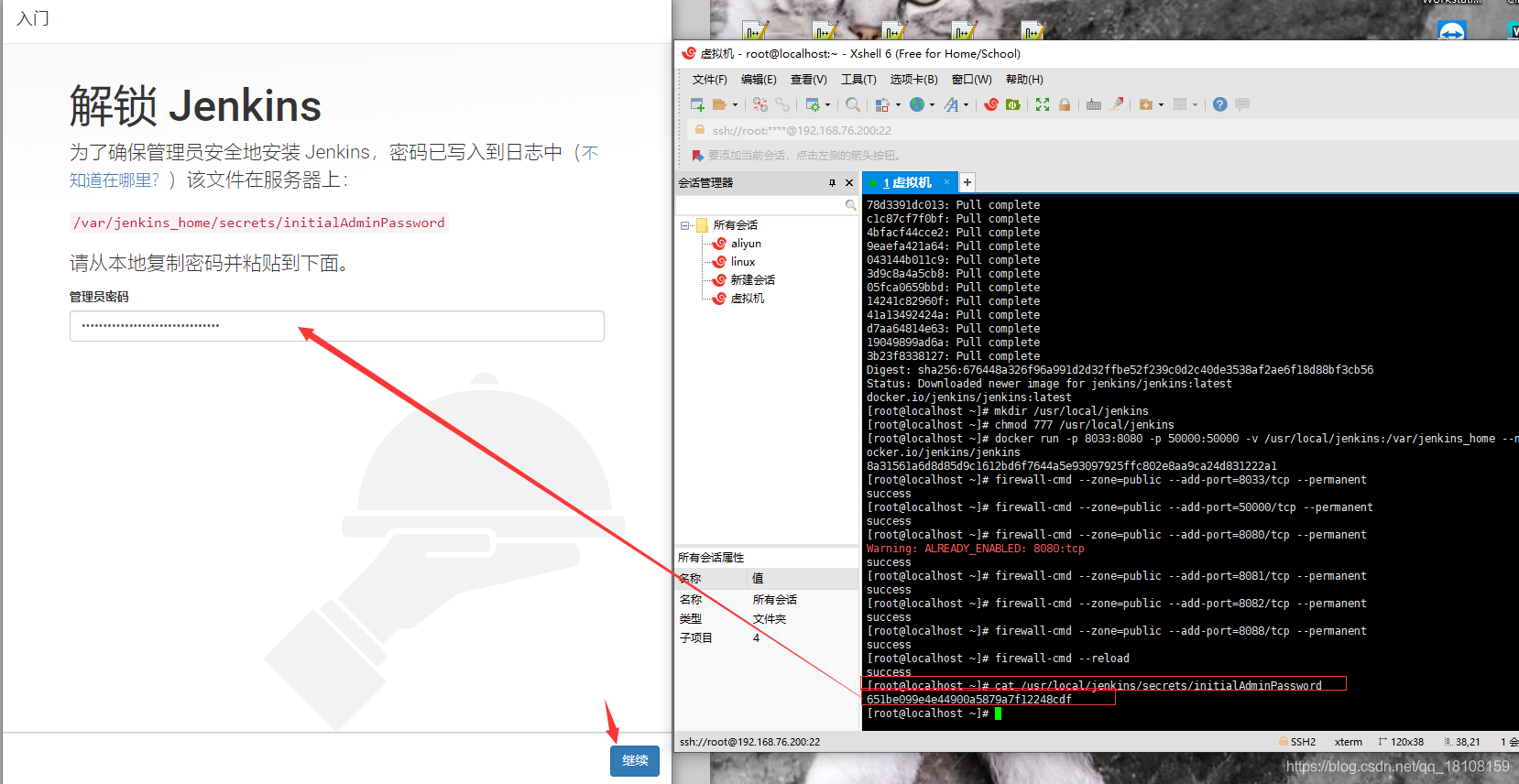Click the reconnect chain-link icon

782,104
